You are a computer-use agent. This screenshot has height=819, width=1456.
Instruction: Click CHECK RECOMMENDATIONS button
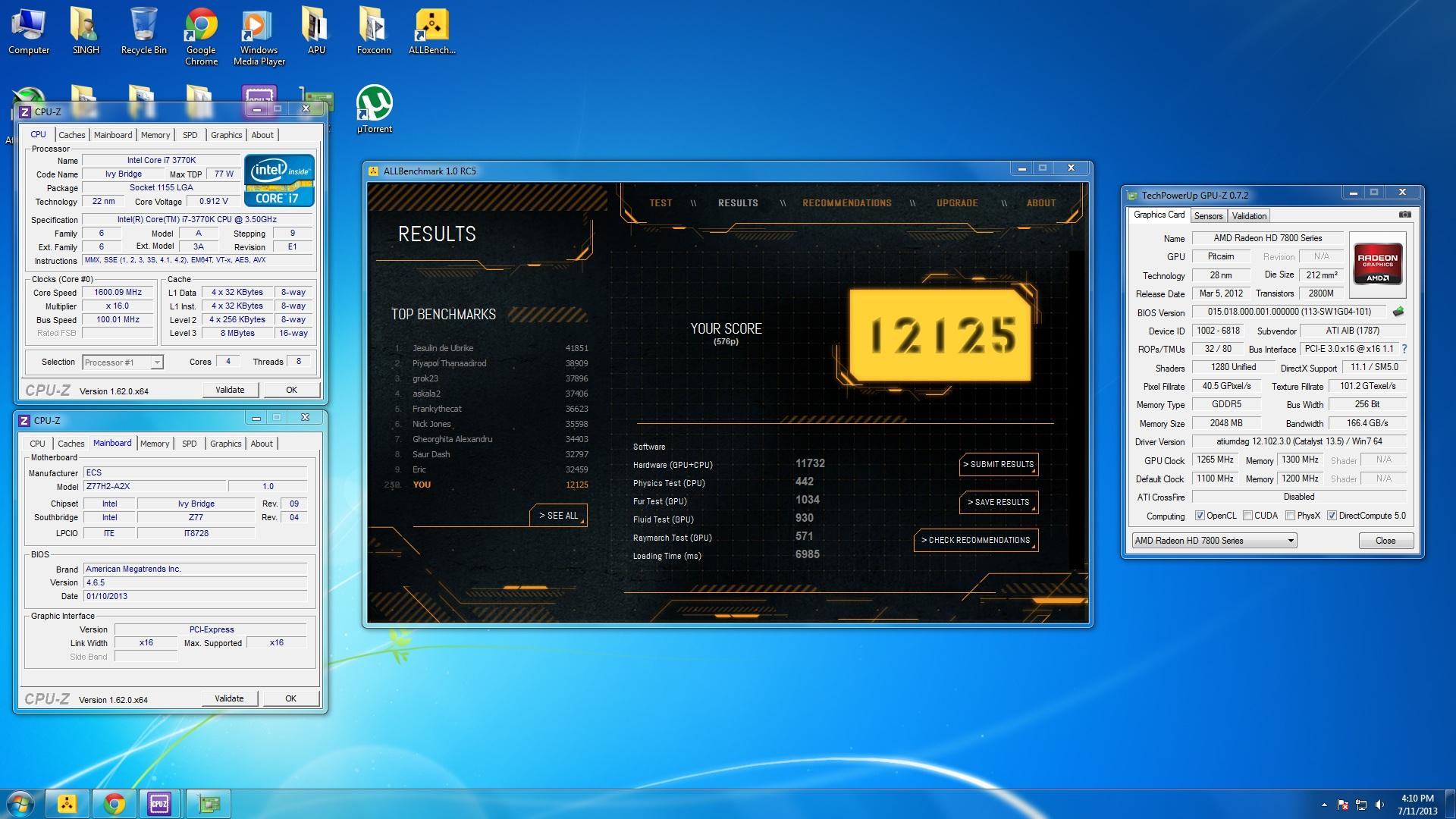(975, 540)
